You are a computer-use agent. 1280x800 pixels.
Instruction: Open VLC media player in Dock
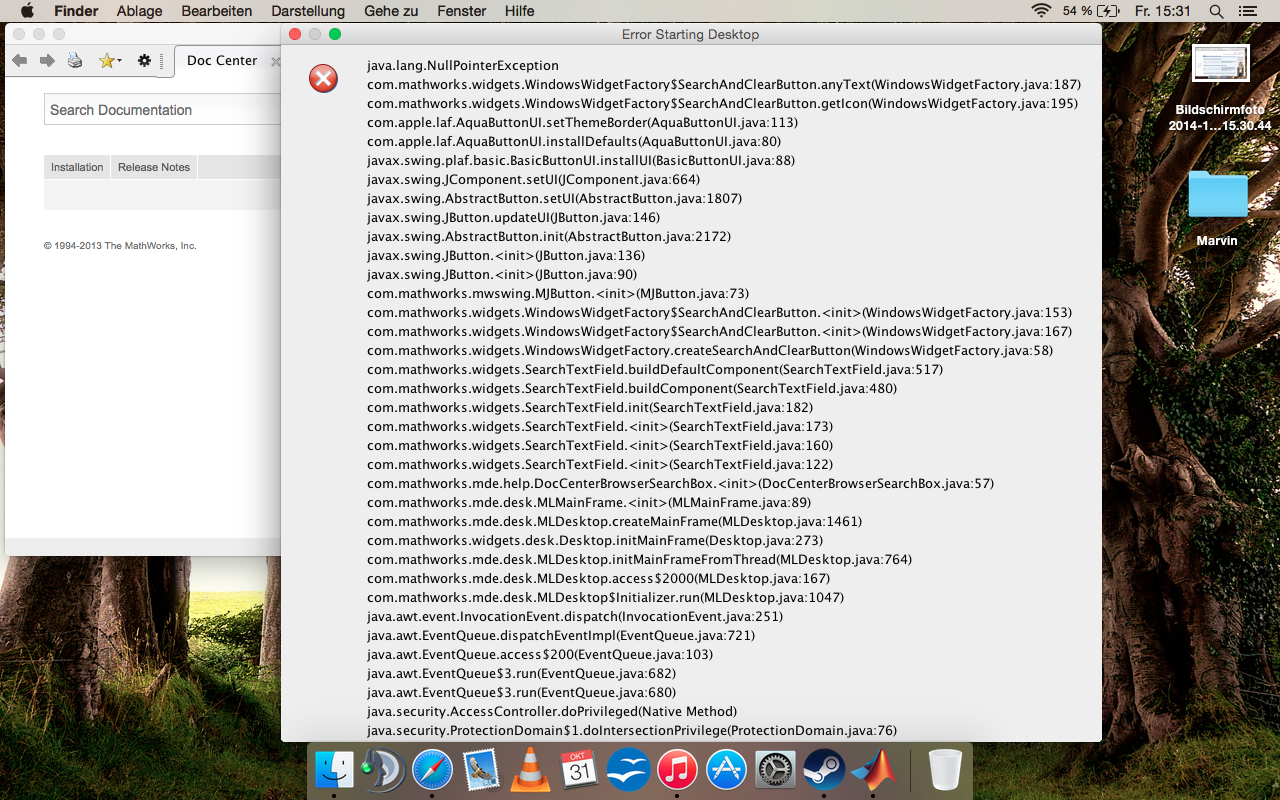(x=530, y=770)
